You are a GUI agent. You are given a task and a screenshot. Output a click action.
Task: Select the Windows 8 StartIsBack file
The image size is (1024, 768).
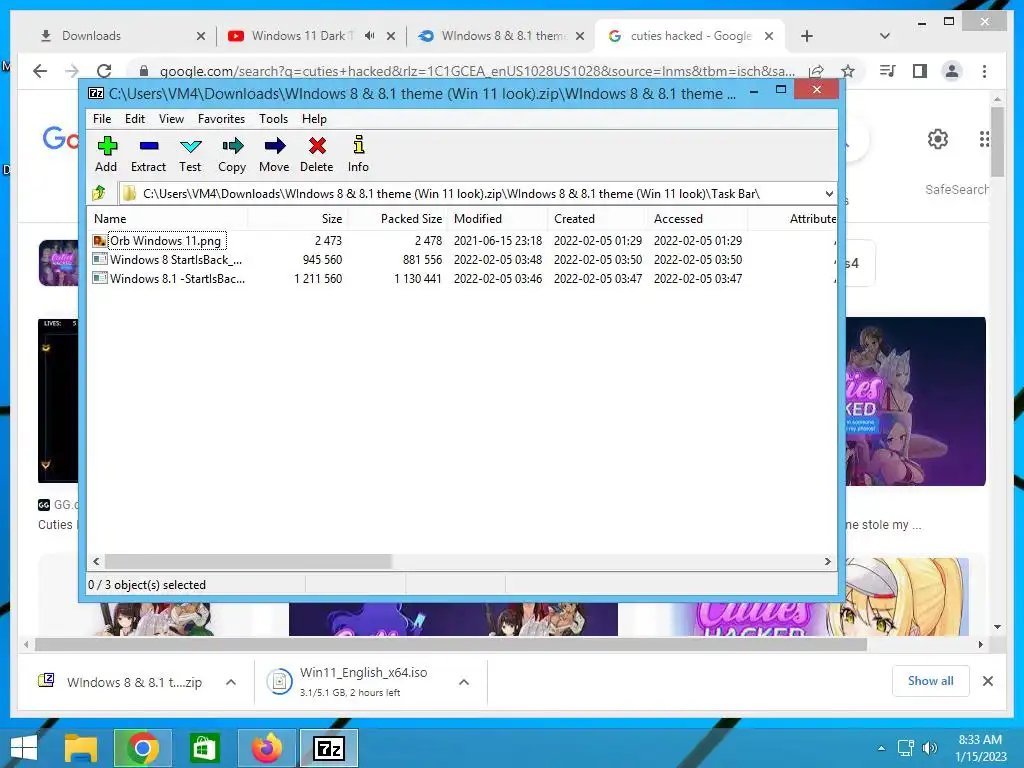pos(176,259)
